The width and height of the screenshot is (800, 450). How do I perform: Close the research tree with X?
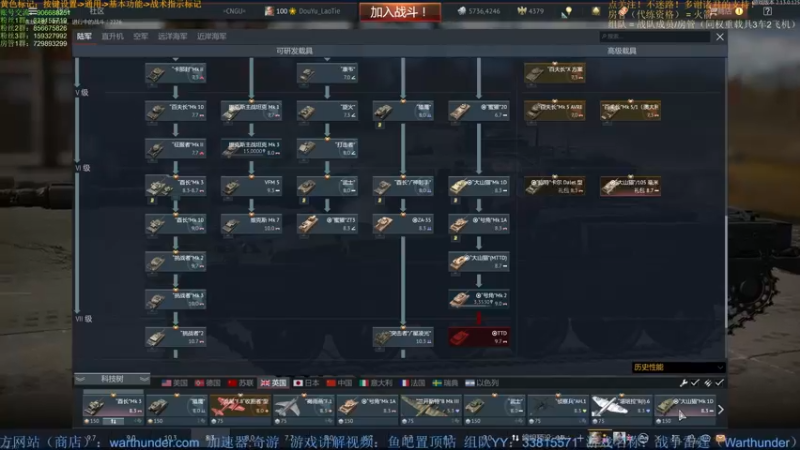[720, 37]
